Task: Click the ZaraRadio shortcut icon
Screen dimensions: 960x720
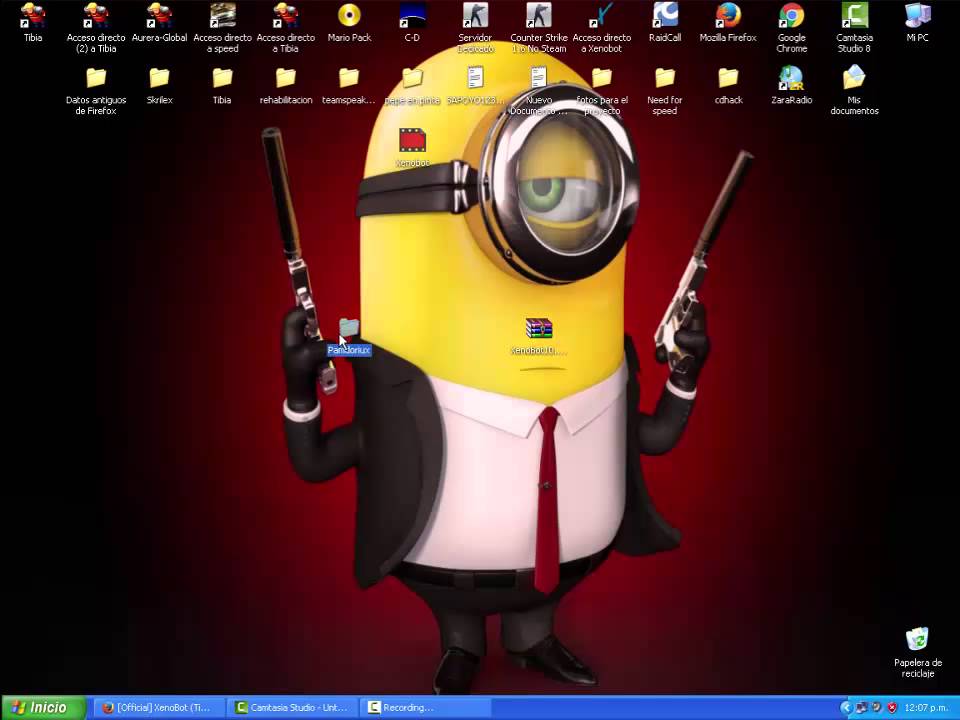Action: pyautogui.click(x=791, y=78)
